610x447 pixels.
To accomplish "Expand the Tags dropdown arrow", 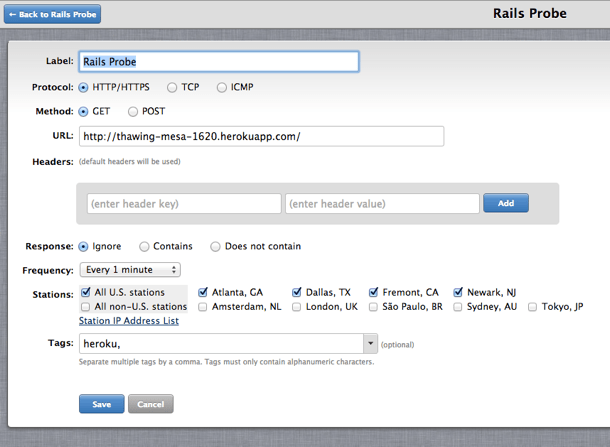I will (x=371, y=343).
